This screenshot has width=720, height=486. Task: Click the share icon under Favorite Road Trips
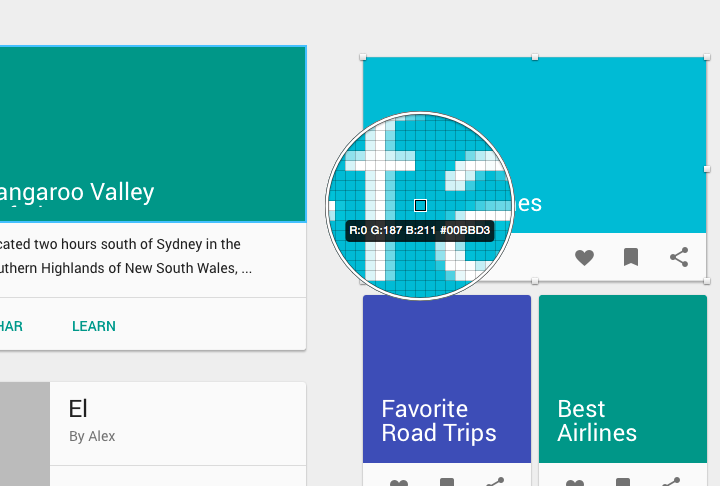pyautogui.click(x=495, y=482)
